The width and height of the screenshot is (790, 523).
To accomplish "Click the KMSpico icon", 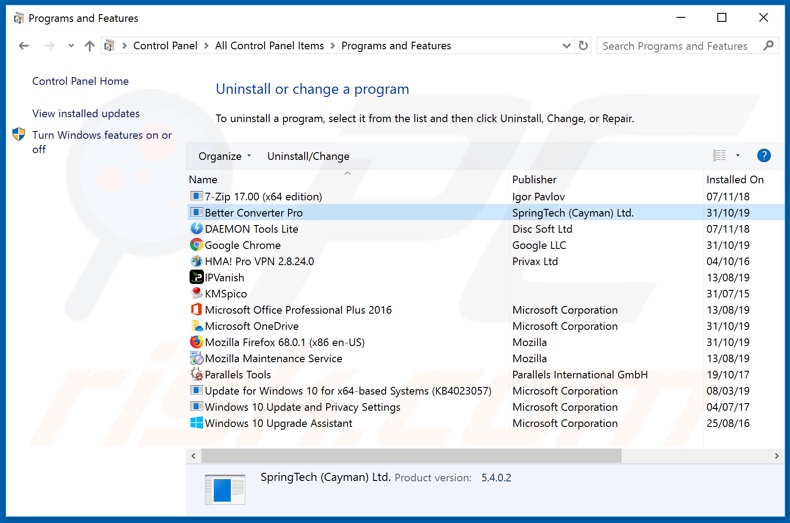I will (x=196, y=293).
